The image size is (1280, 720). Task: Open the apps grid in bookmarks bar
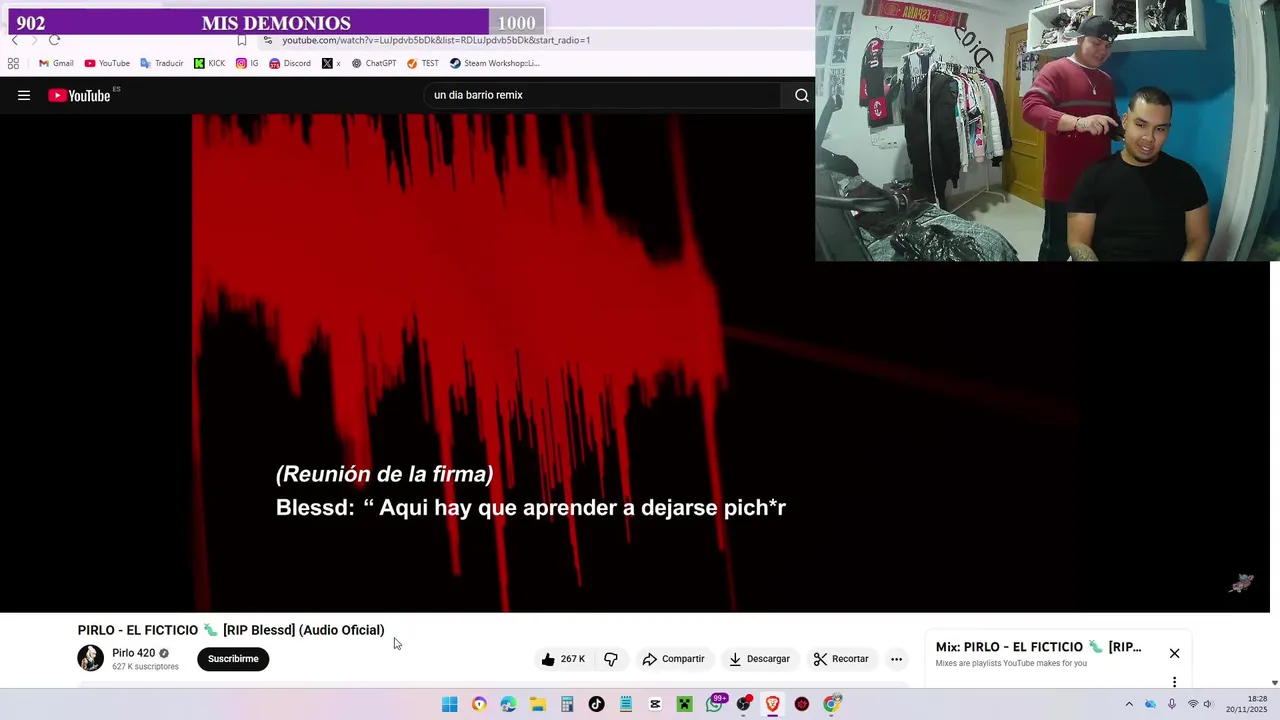point(13,63)
